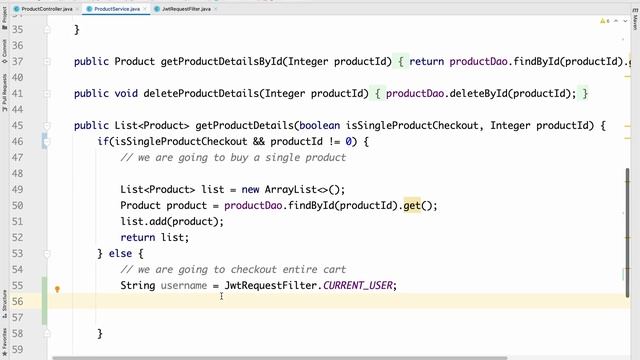Viewport: 640px width, 360px height.
Task: Close the ProductController.java tab
Action: click(77, 9)
